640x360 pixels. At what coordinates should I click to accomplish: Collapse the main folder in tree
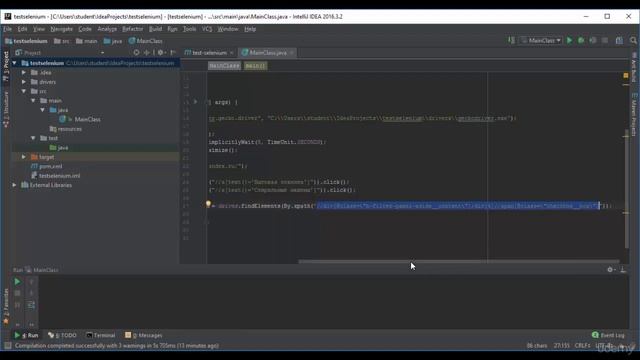point(33,100)
